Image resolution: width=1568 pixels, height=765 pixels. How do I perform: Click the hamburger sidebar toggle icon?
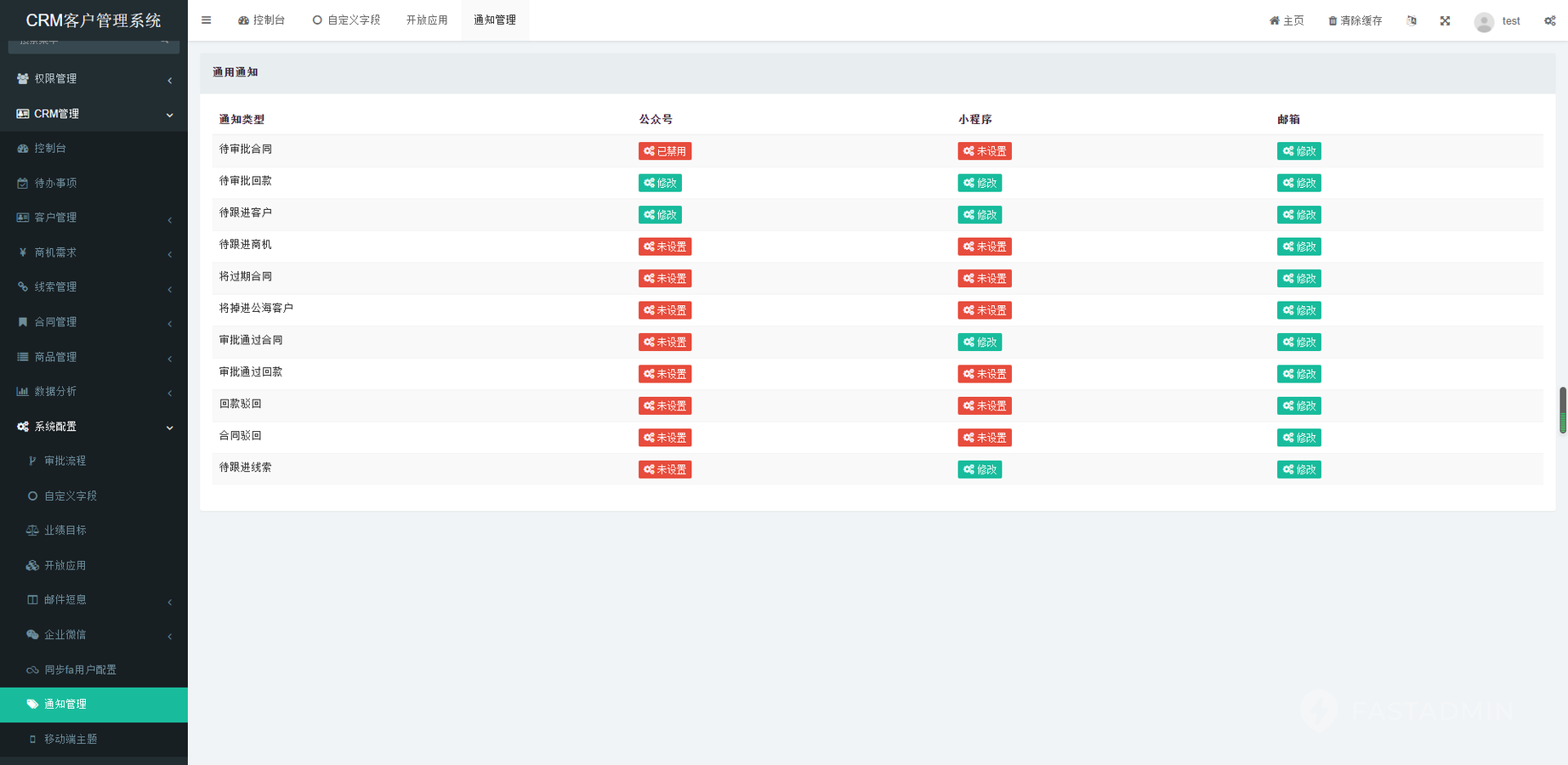[x=206, y=20]
